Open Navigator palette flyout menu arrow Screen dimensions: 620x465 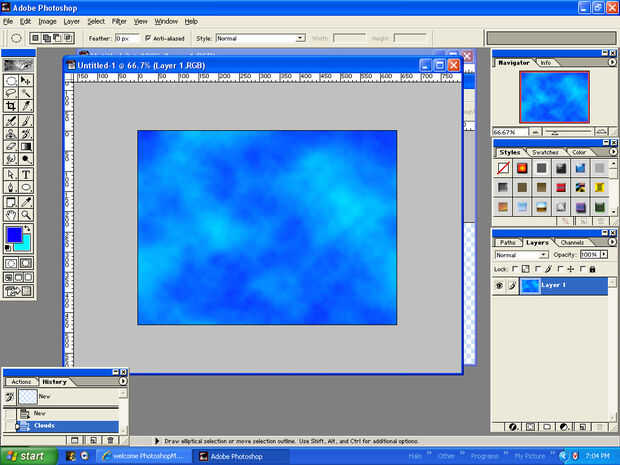tap(612, 62)
